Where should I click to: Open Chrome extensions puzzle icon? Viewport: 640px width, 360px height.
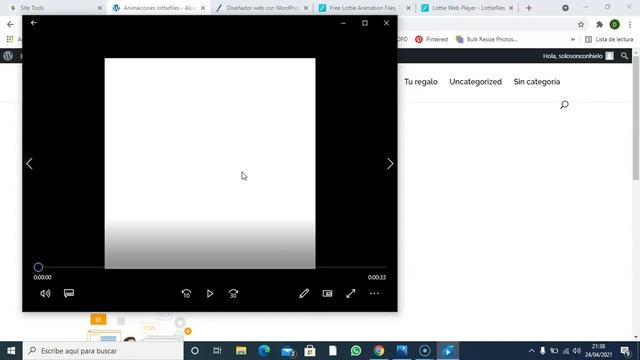click(x=599, y=24)
